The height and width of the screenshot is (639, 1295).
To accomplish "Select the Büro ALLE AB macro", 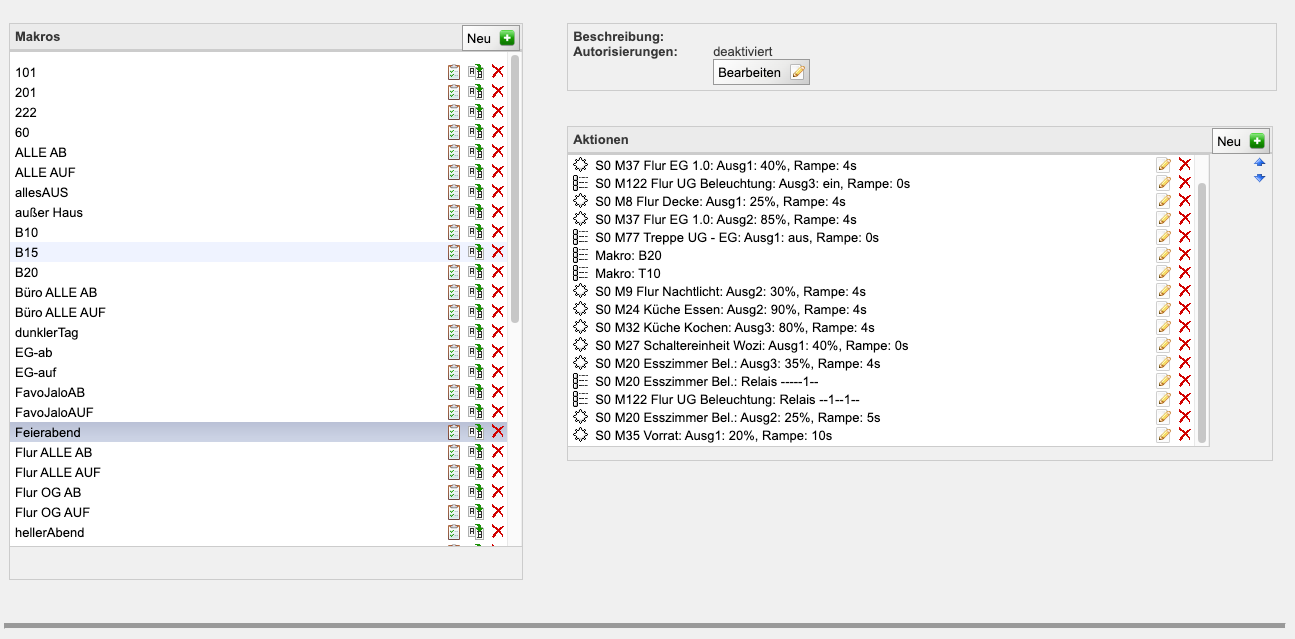I will click(x=56, y=292).
